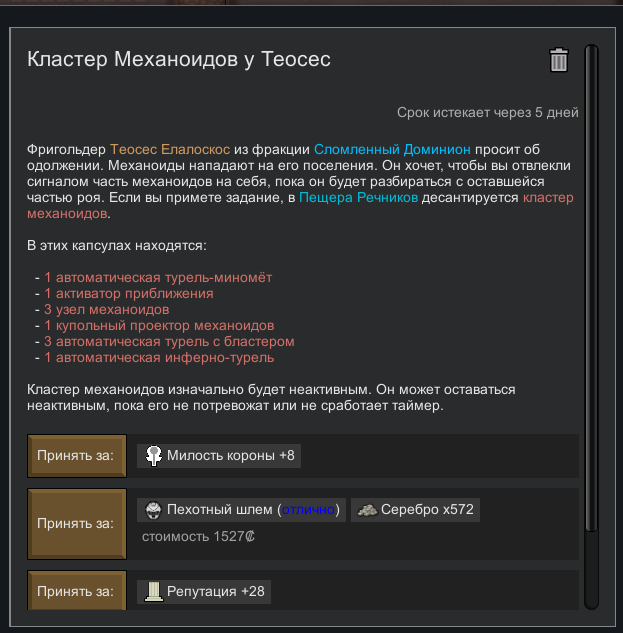Screen dimensions: 623x633
Task: Select автоматическая турель с бластером entry
Action: tap(169, 341)
